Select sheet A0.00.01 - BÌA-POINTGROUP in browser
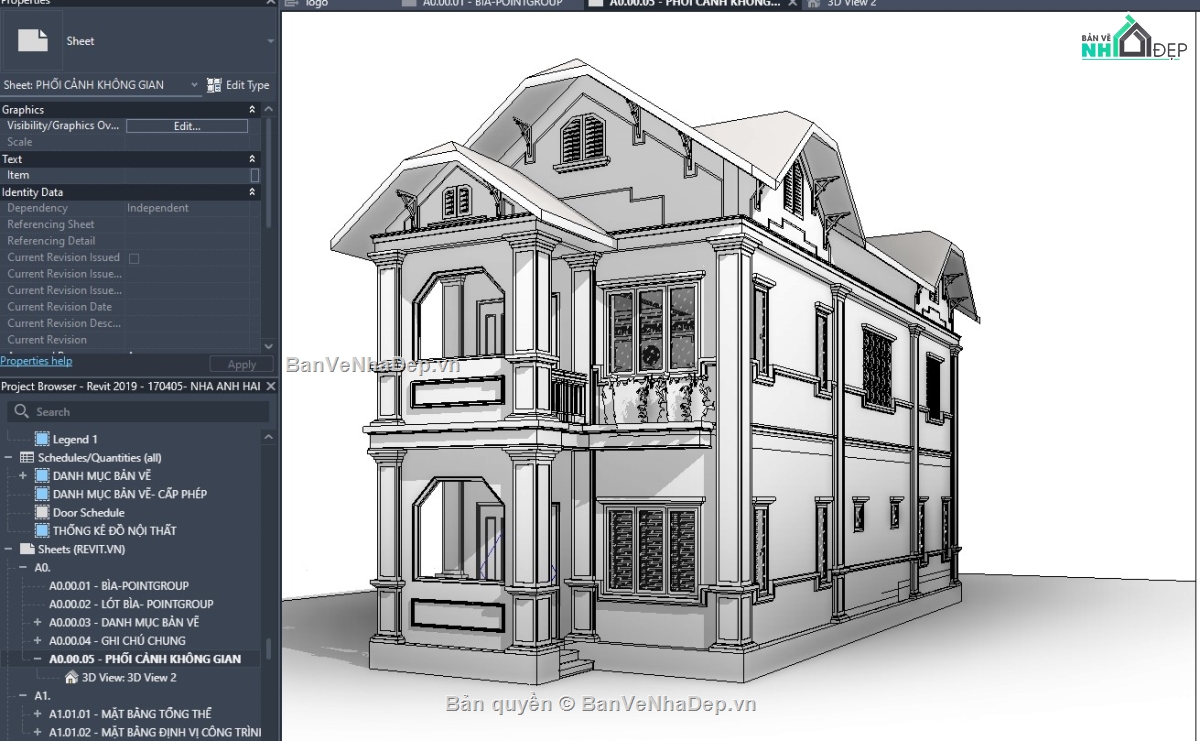The height and width of the screenshot is (741, 1200). pyautogui.click(x=119, y=586)
